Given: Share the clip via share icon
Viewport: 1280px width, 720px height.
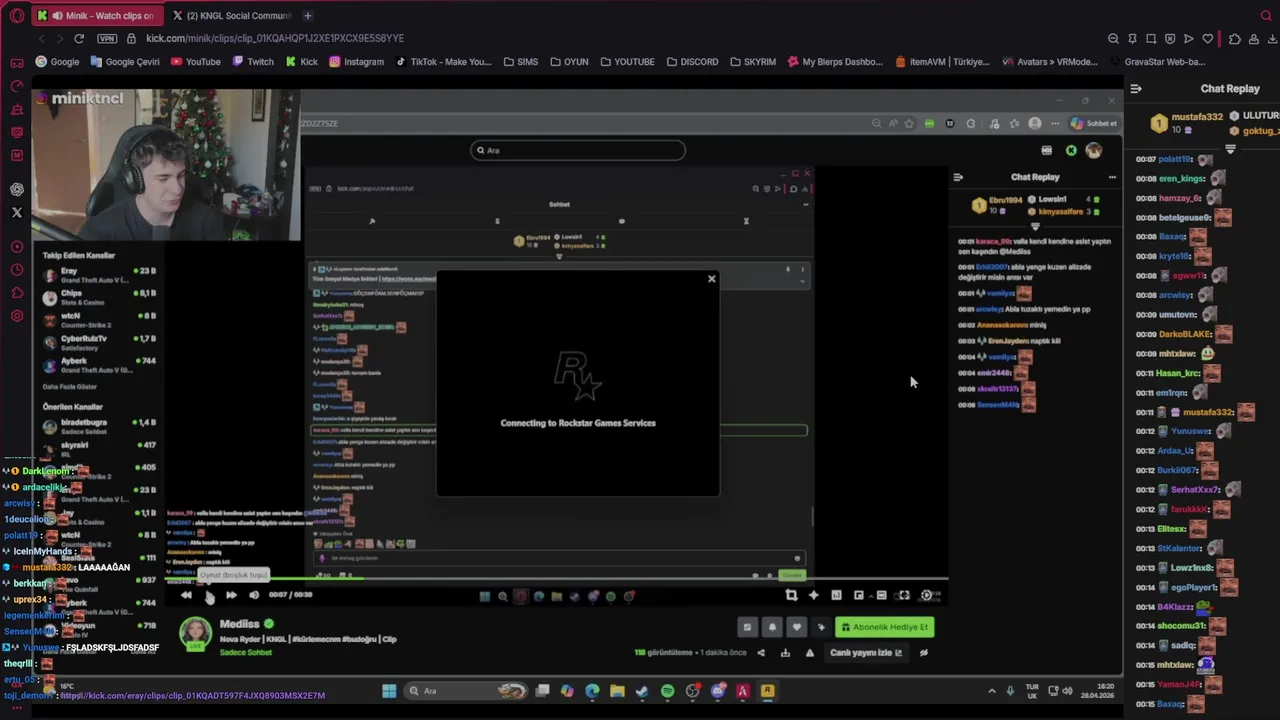Looking at the screenshot, I should (761, 653).
